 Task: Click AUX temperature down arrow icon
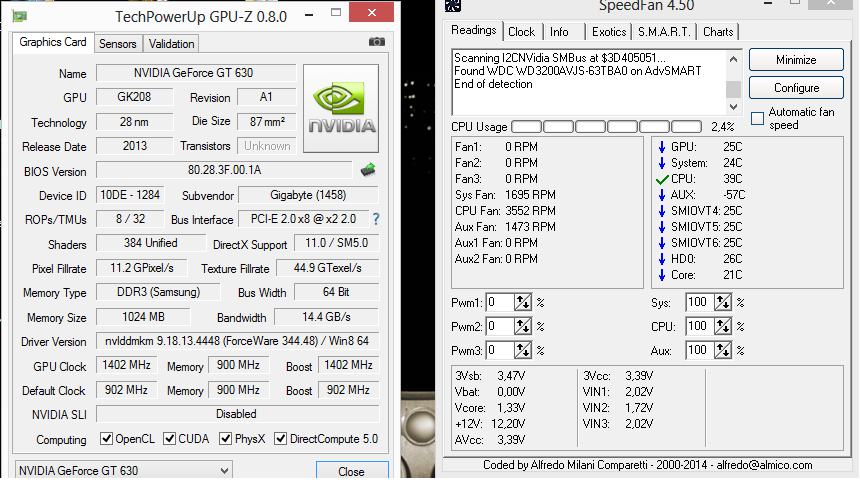[x=661, y=195]
